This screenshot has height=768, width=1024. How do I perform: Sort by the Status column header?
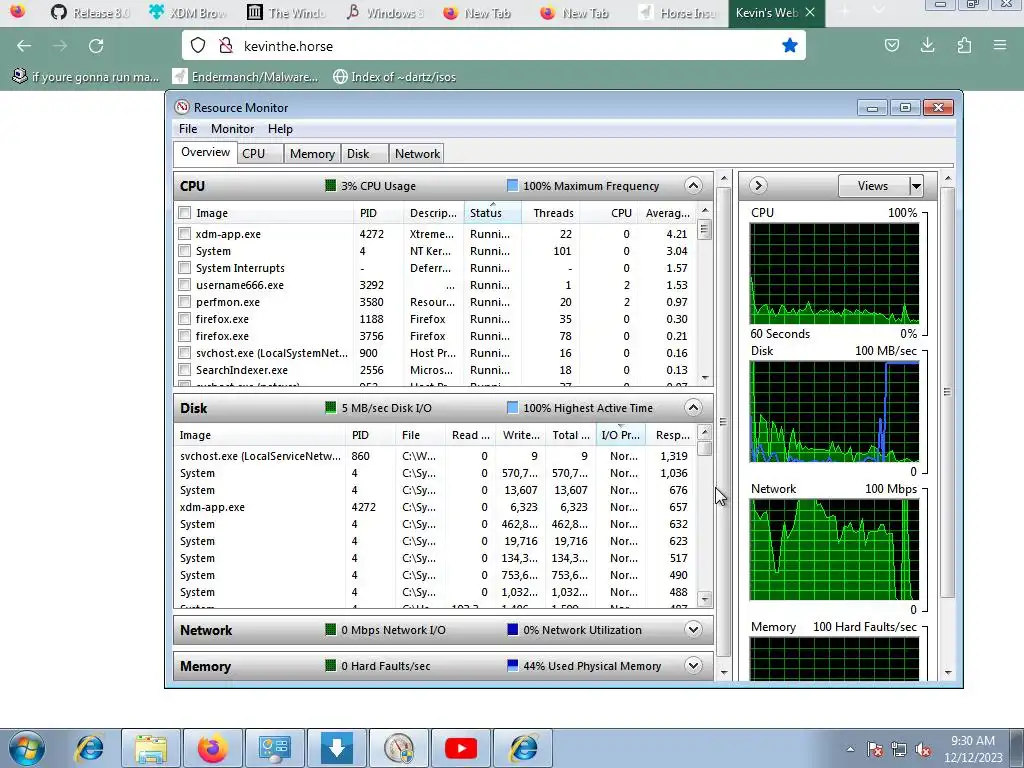[x=492, y=213]
